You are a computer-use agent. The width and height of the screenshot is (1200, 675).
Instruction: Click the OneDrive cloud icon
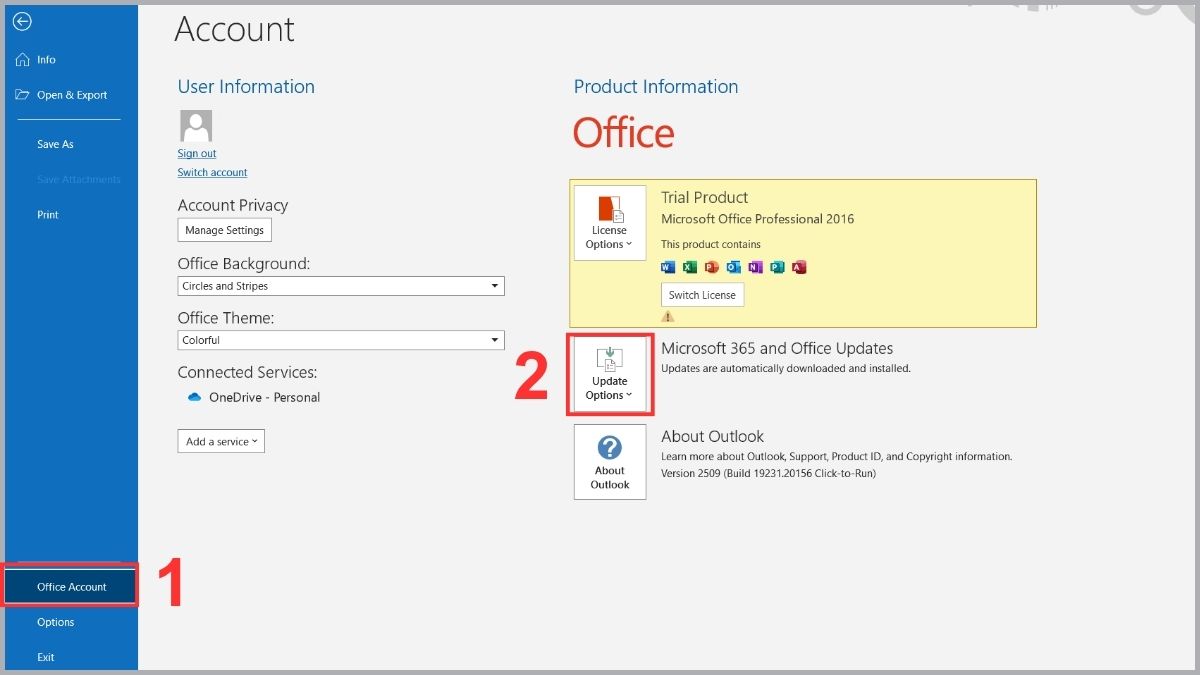(194, 397)
